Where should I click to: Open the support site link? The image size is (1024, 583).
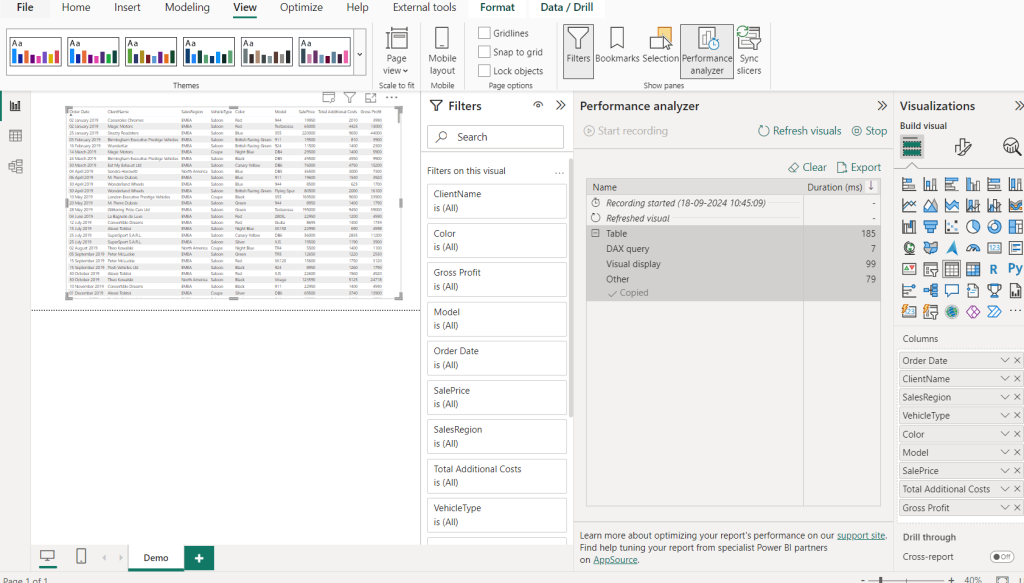click(861, 535)
